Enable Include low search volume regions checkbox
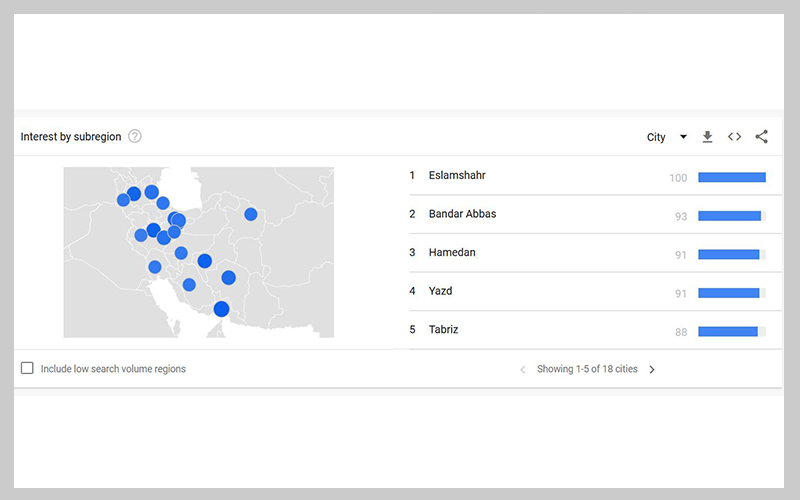800x500 pixels. pos(27,368)
